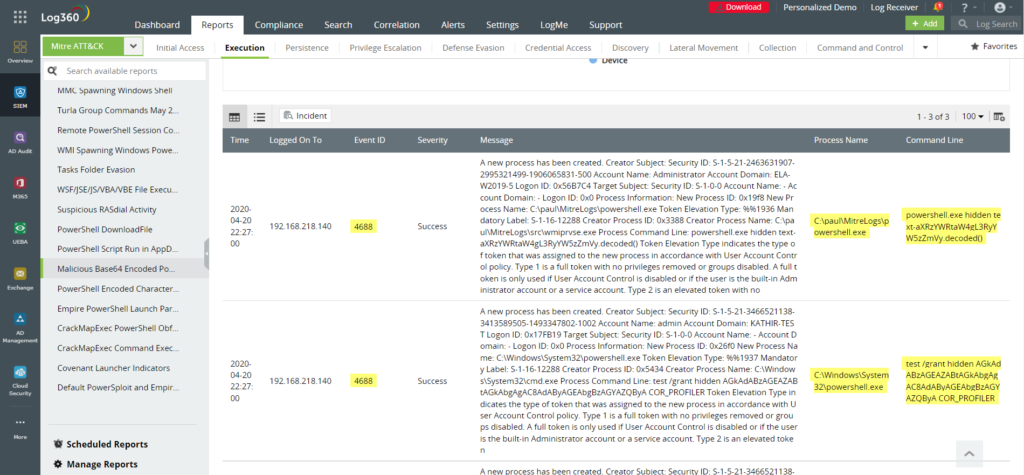The image size is (1024, 475).
Task: Switch to grid table view
Action: (235, 117)
